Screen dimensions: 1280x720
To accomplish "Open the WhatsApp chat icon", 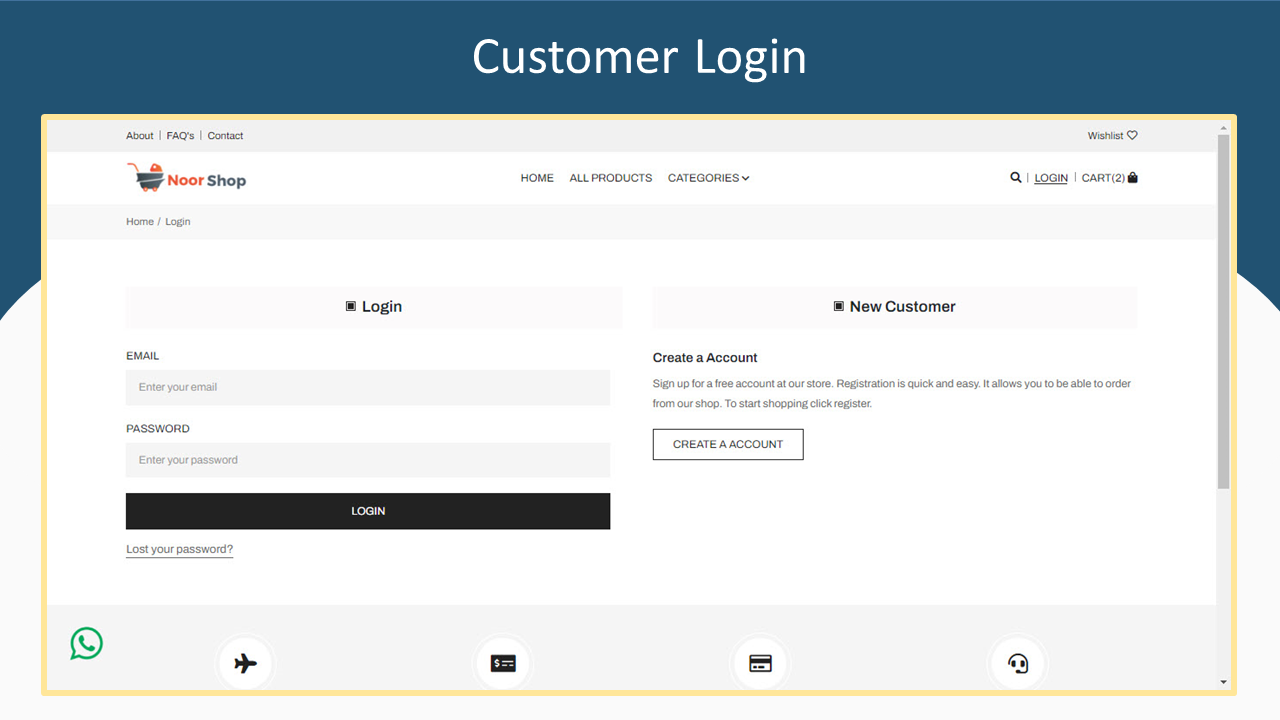I will [x=86, y=643].
